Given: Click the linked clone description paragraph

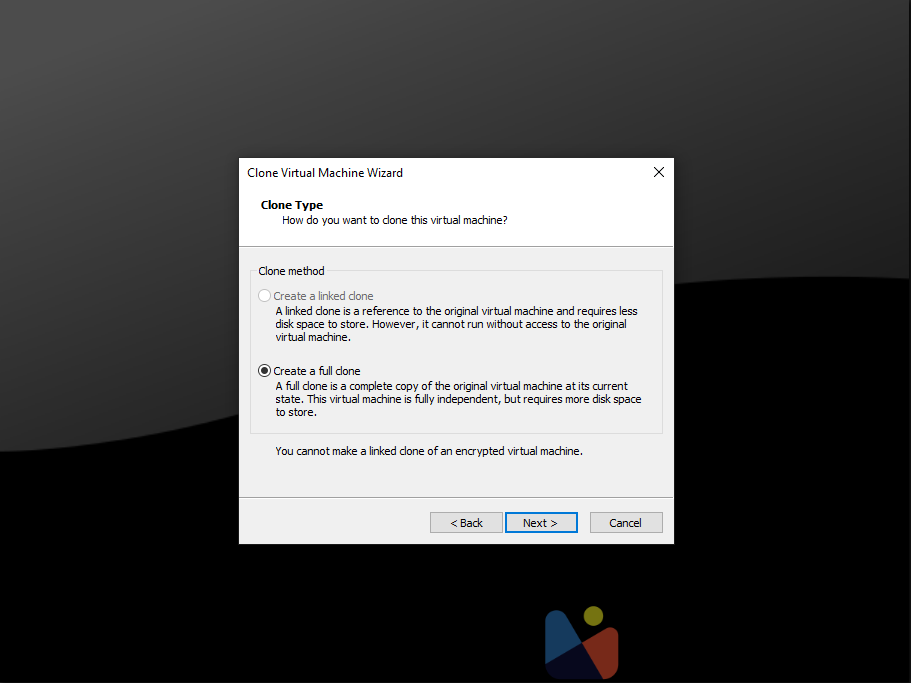Looking at the screenshot, I should 456,324.
